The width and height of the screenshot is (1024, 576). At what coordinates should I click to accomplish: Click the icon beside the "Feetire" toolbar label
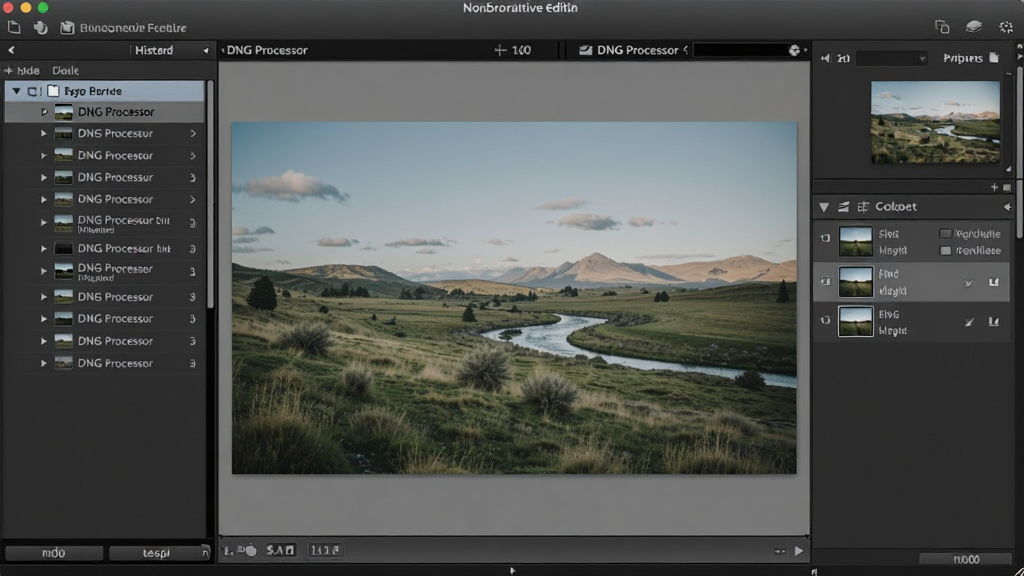[x=67, y=27]
